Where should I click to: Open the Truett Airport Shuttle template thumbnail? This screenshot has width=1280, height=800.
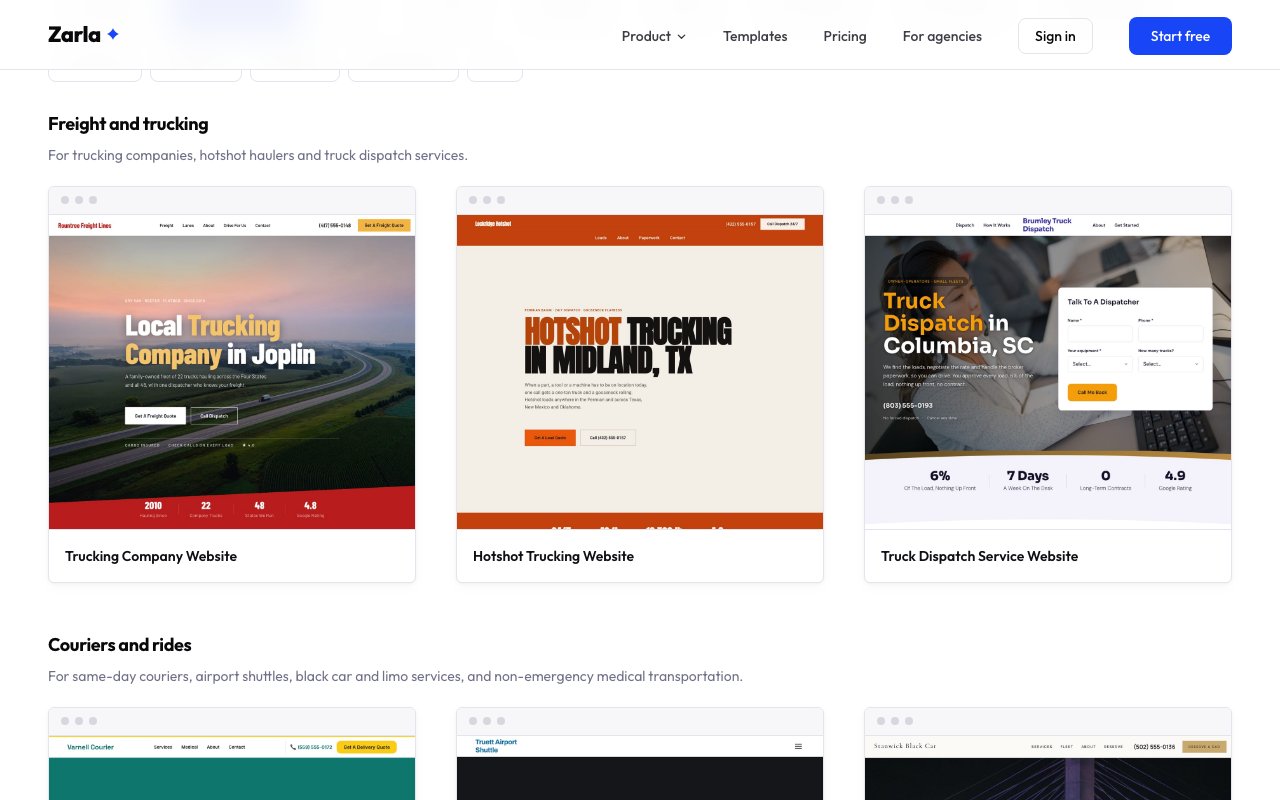(x=640, y=767)
